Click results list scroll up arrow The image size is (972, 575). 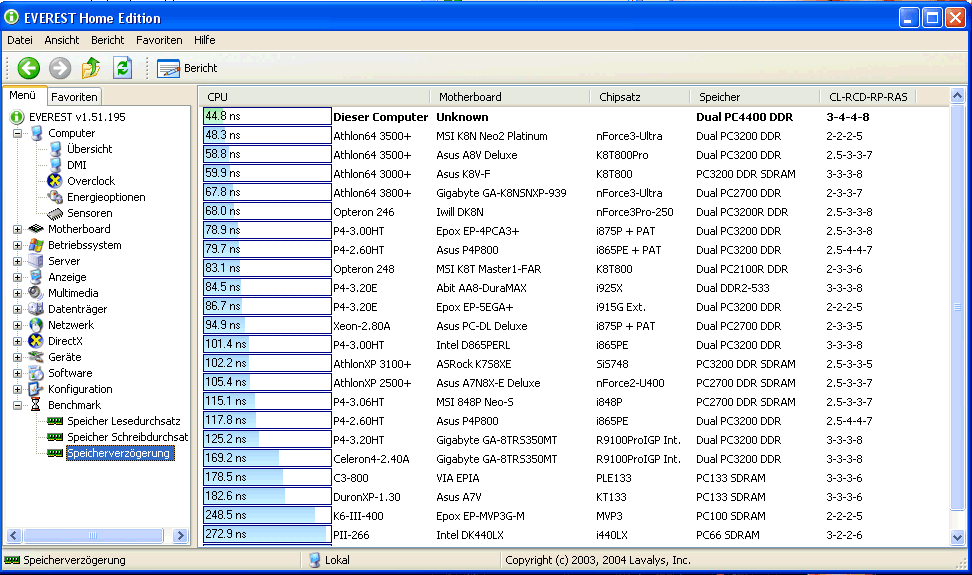[x=957, y=95]
